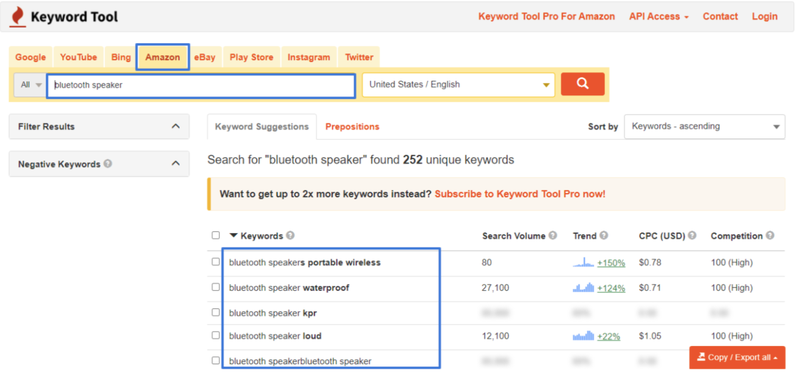Screen dimensions: 800x372
Task: Click help icon beside Keywords column header
Action: coord(290,236)
